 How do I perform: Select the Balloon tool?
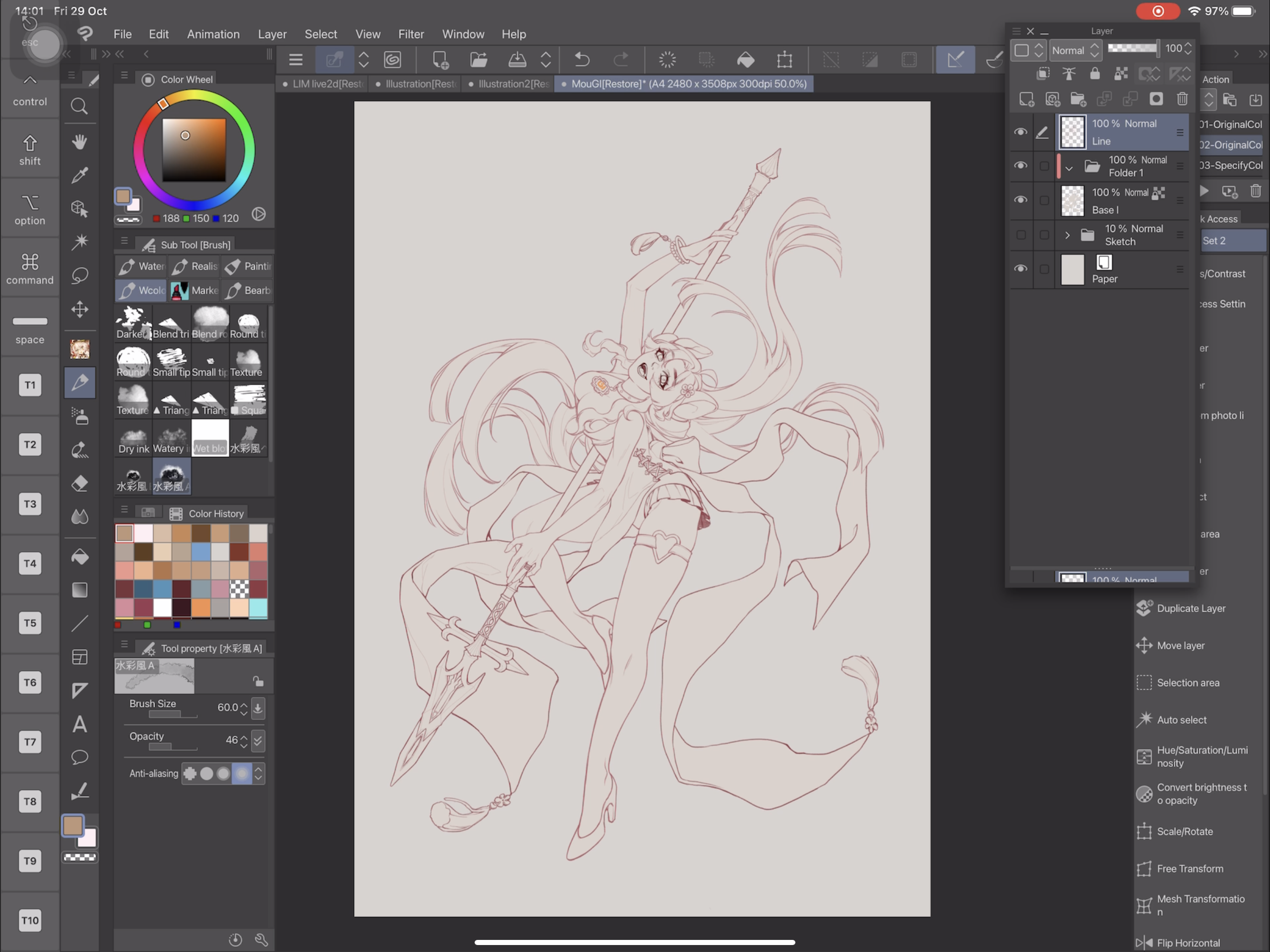(79, 757)
